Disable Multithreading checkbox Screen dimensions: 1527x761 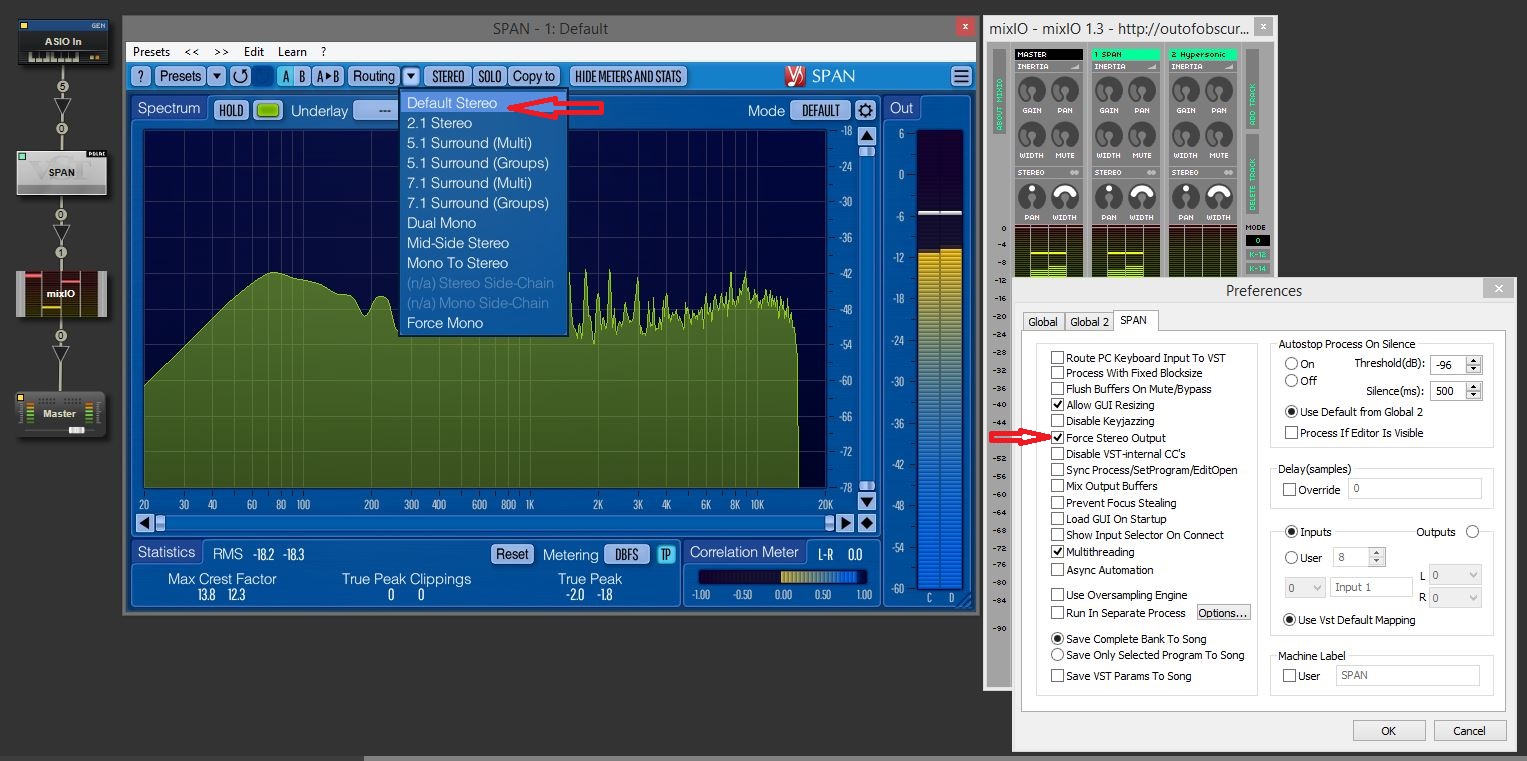[x=1057, y=552]
